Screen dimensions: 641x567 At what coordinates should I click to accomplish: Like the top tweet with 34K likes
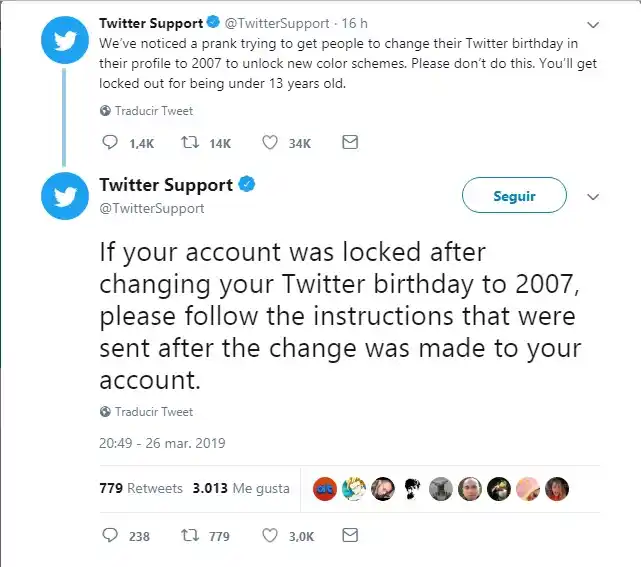269,143
